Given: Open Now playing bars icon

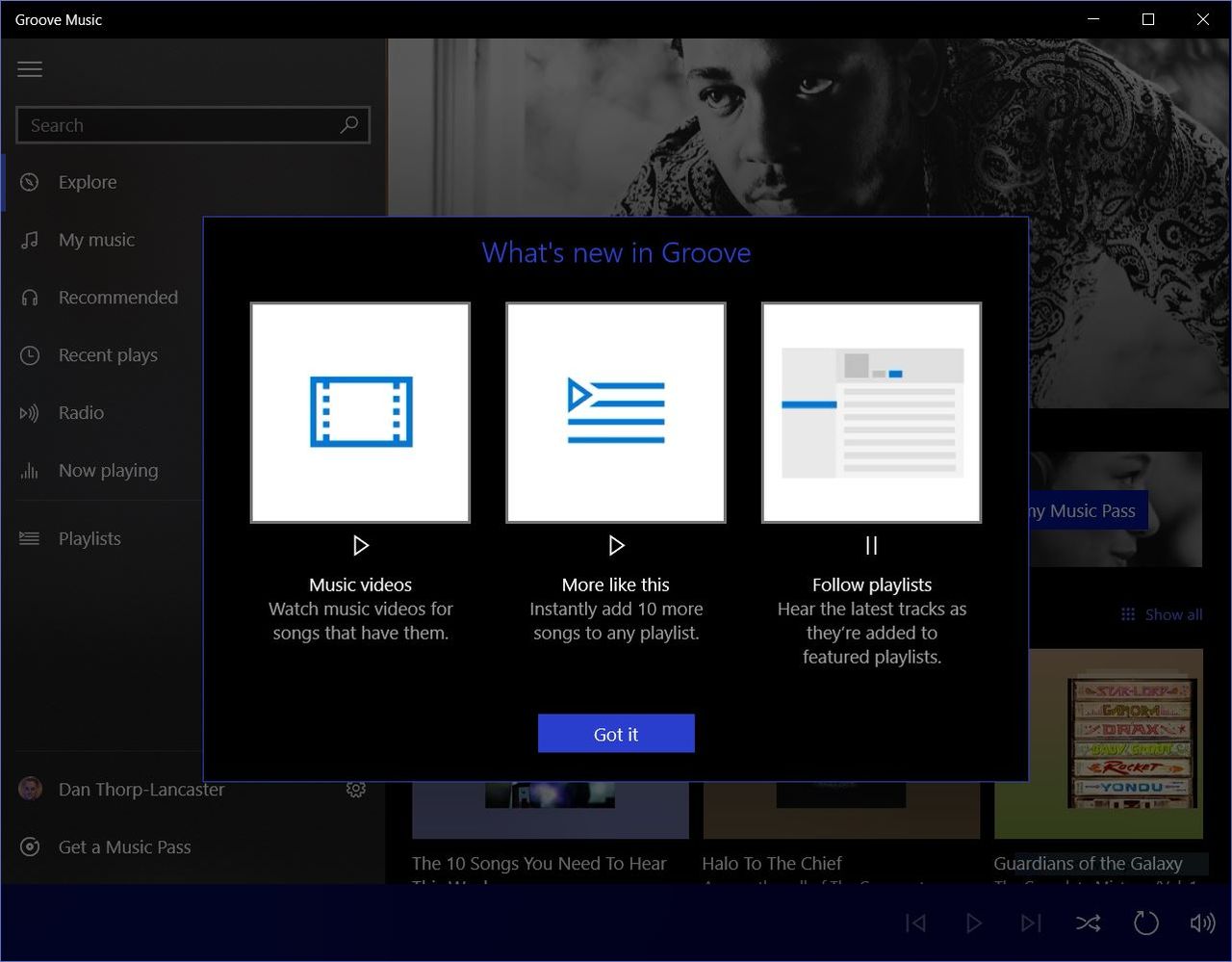Looking at the screenshot, I should pos(30,471).
